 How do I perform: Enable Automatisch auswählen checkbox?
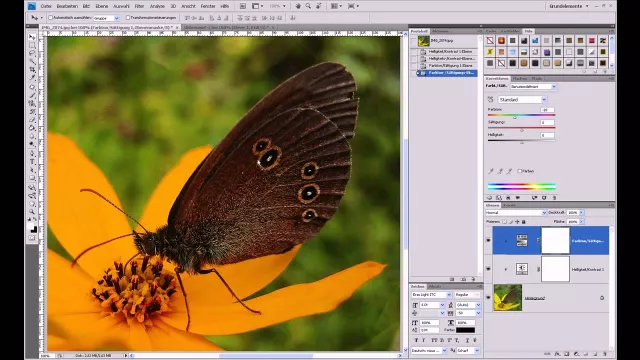[x=51, y=18]
